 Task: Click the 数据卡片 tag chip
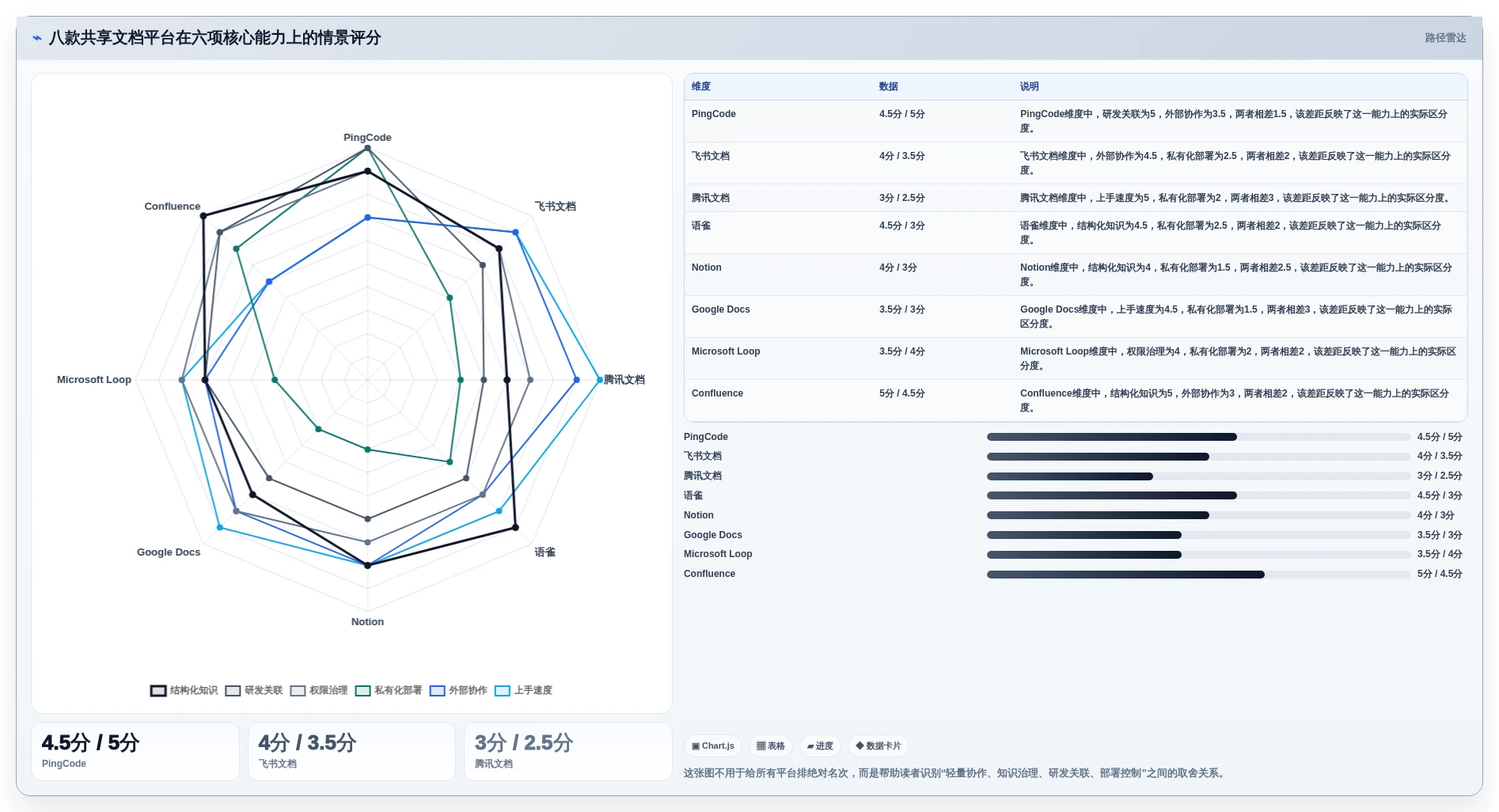(x=879, y=746)
